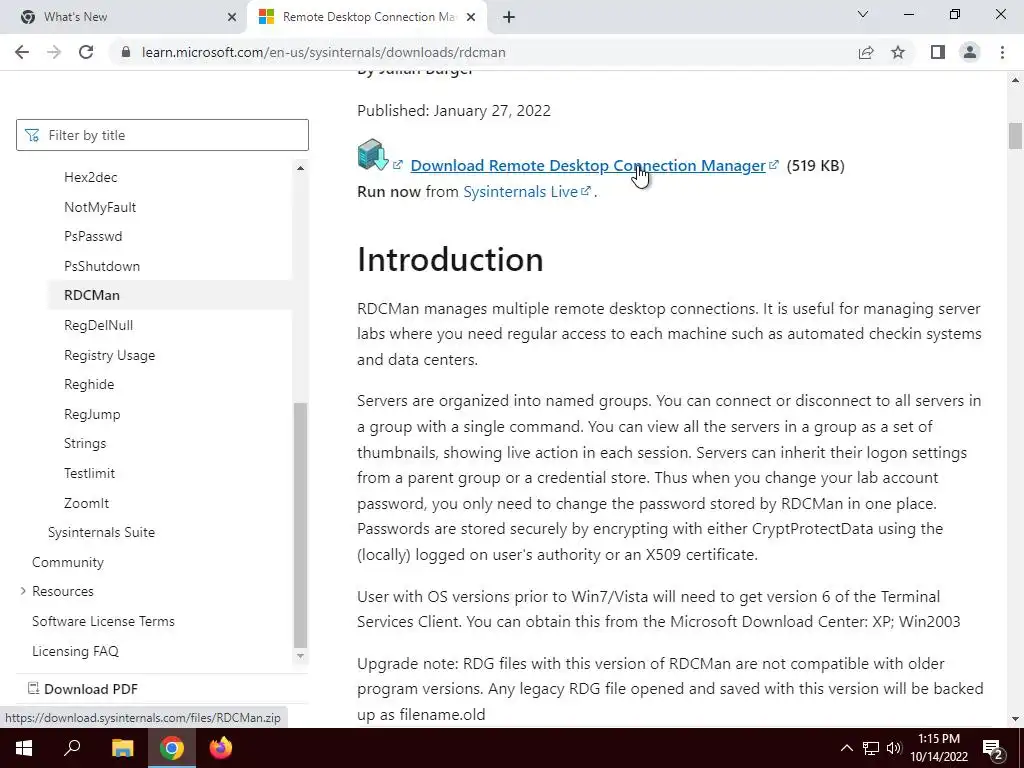Click the sidebar scroll up arrow
The height and width of the screenshot is (768, 1024).
(x=300, y=168)
